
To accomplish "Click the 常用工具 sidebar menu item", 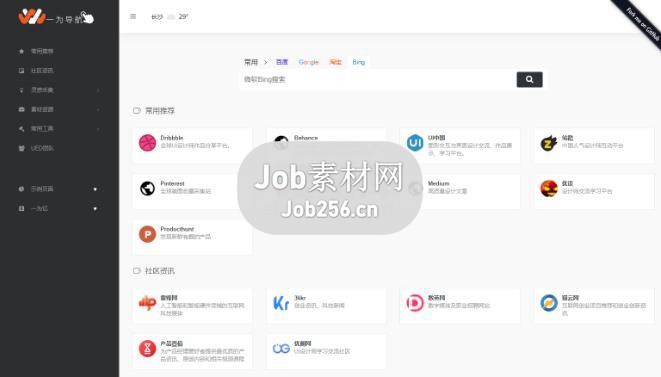I will click(x=42, y=129).
